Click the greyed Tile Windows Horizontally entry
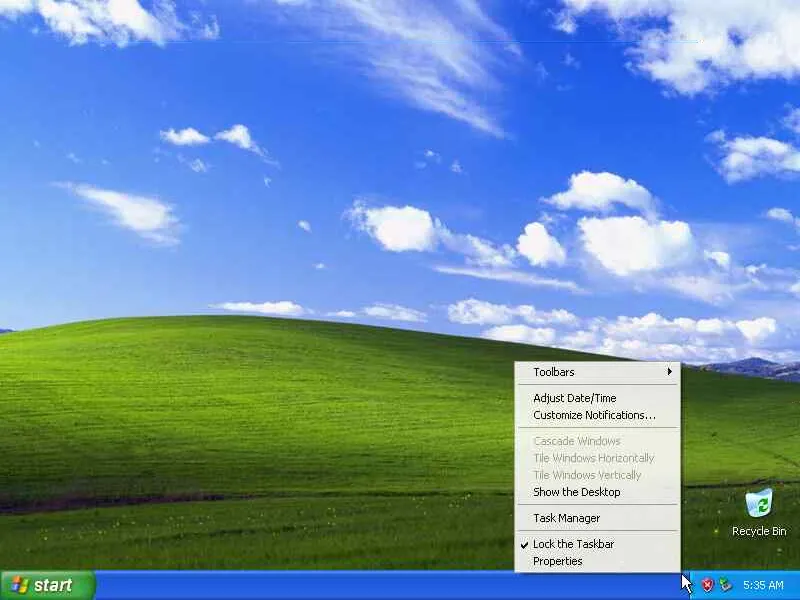Image resolution: width=800 pixels, height=600 pixels. click(x=598, y=458)
